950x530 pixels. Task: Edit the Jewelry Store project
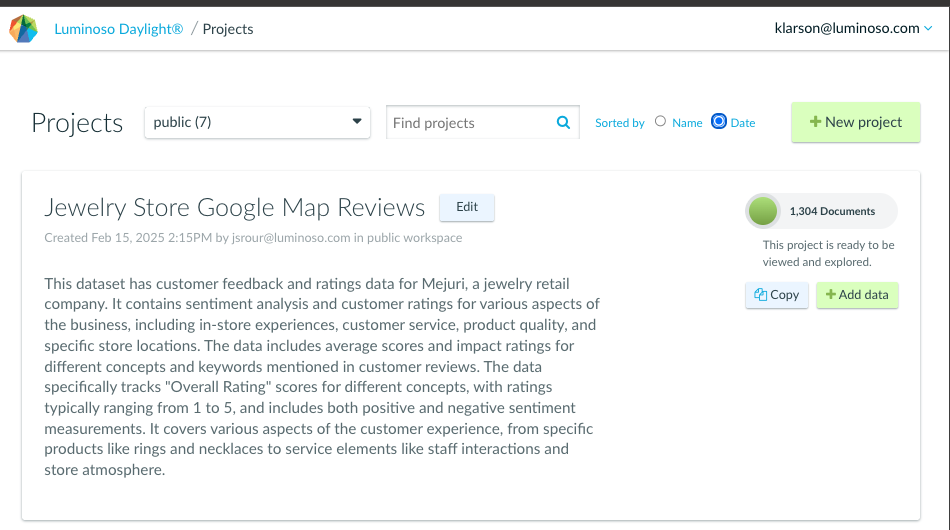click(x=467, y=207)
